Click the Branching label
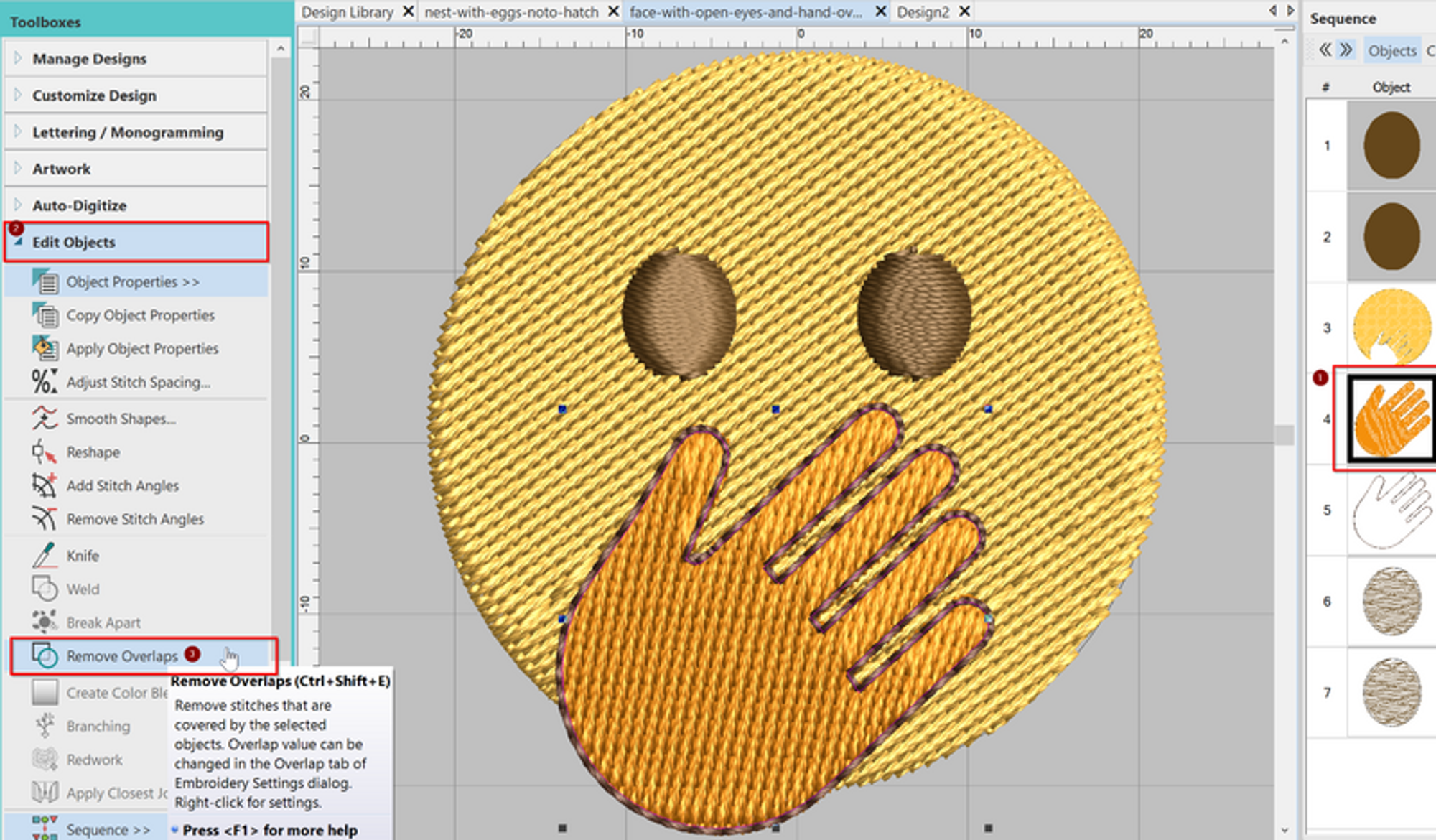1436x840 pixels. (x=98, y=726)
